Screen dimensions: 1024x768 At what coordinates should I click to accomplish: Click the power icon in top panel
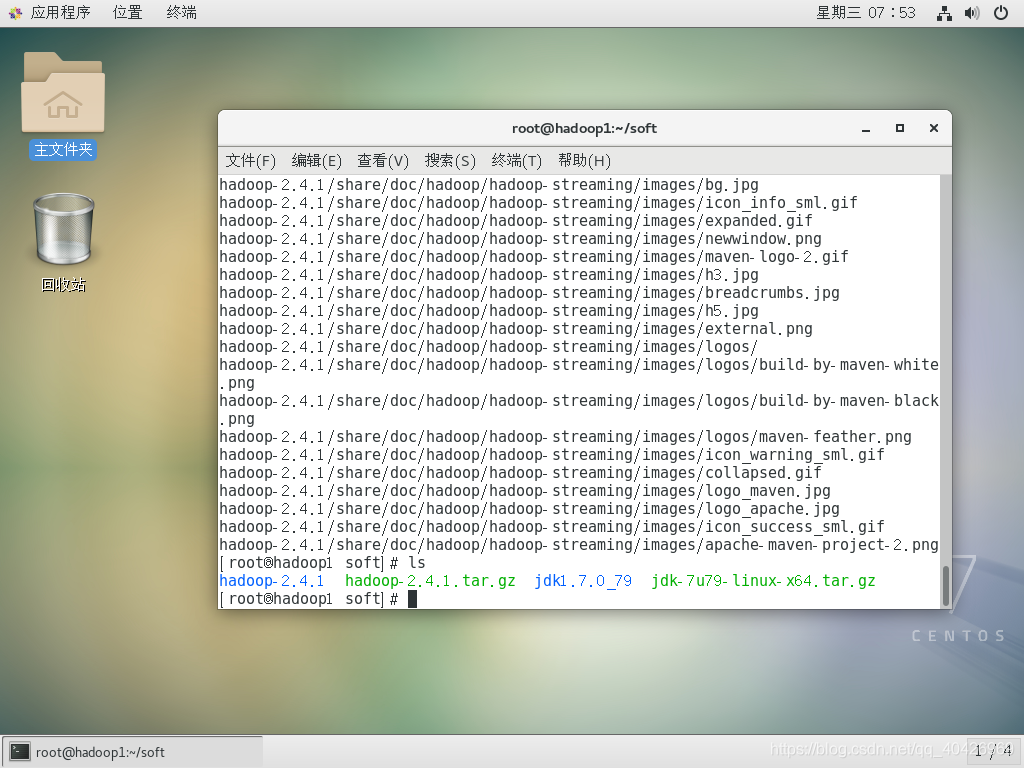(x=1000, y=13)
